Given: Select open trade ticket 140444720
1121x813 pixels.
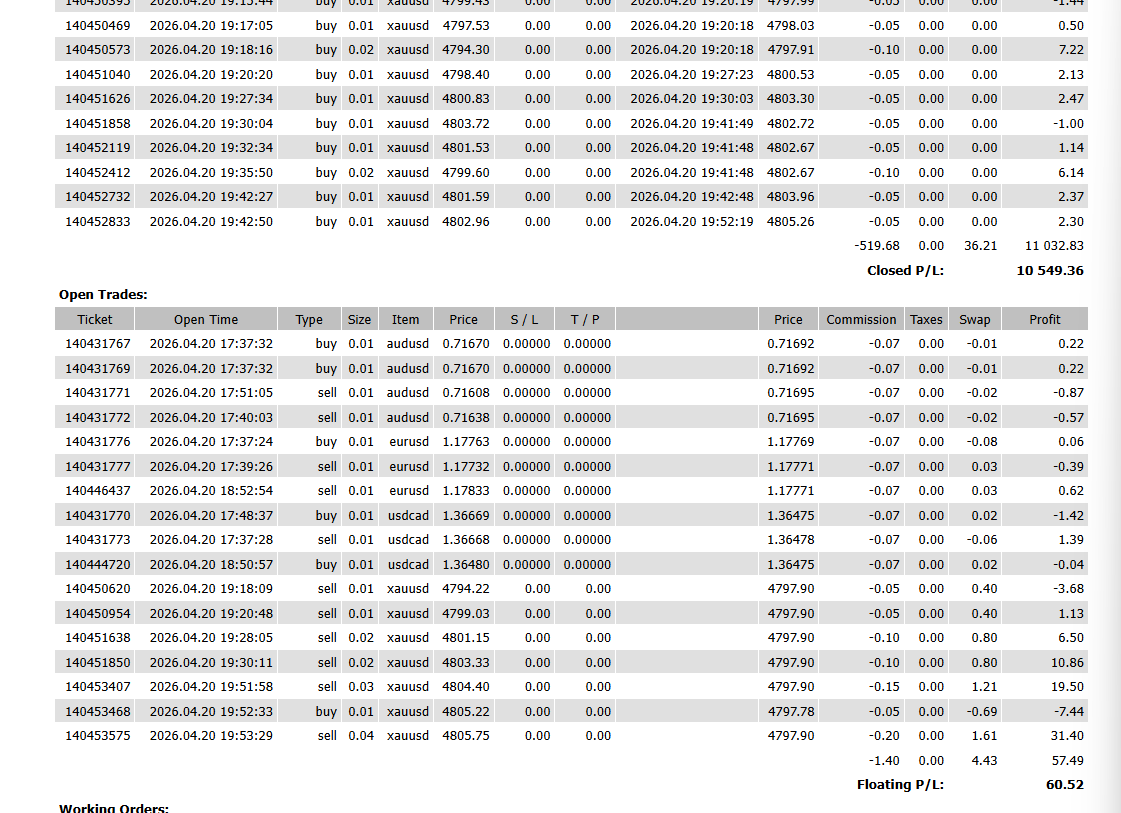Looking at the screenshot, I should coord(98,564).
